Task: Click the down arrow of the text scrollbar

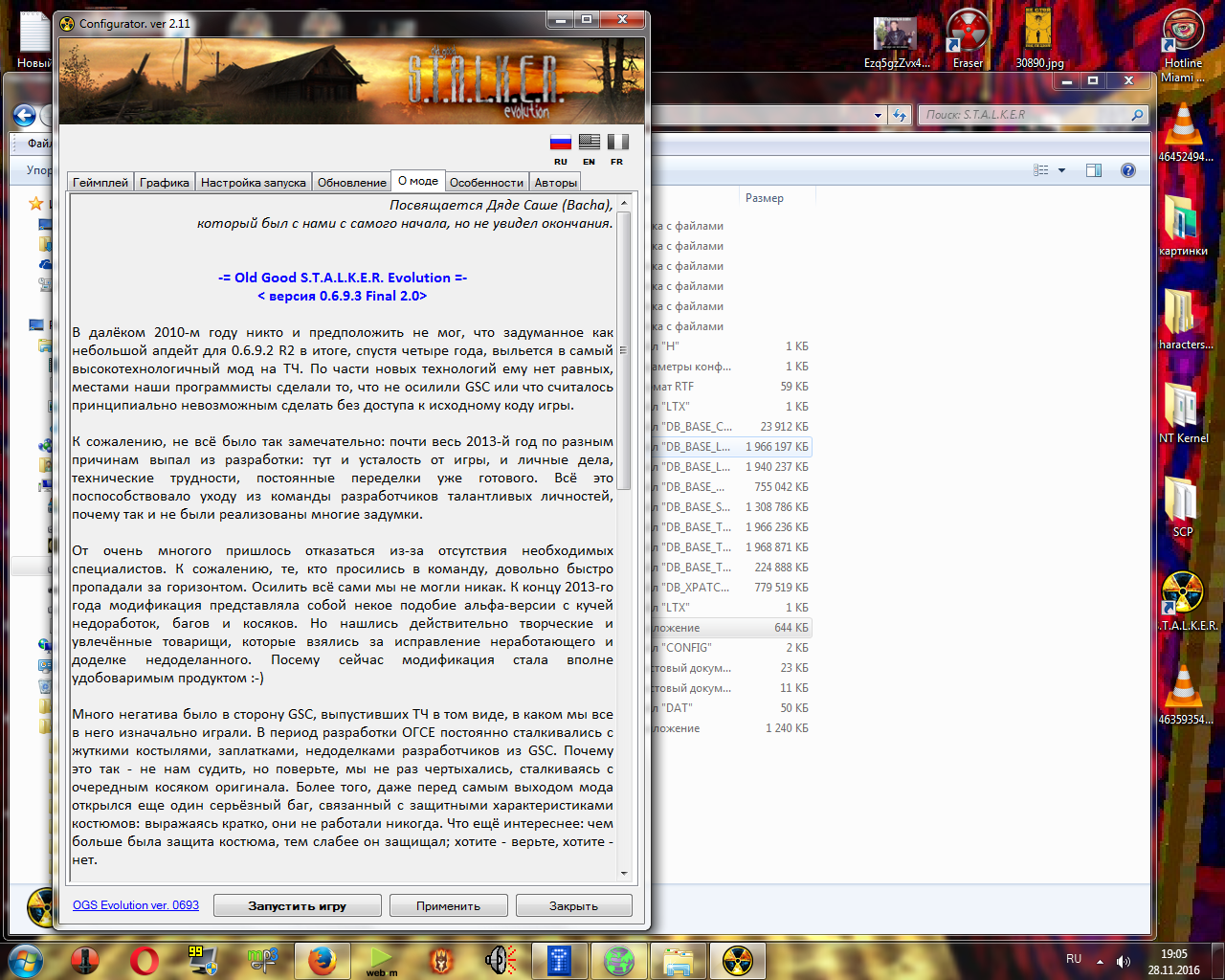Action: point(624,873)
